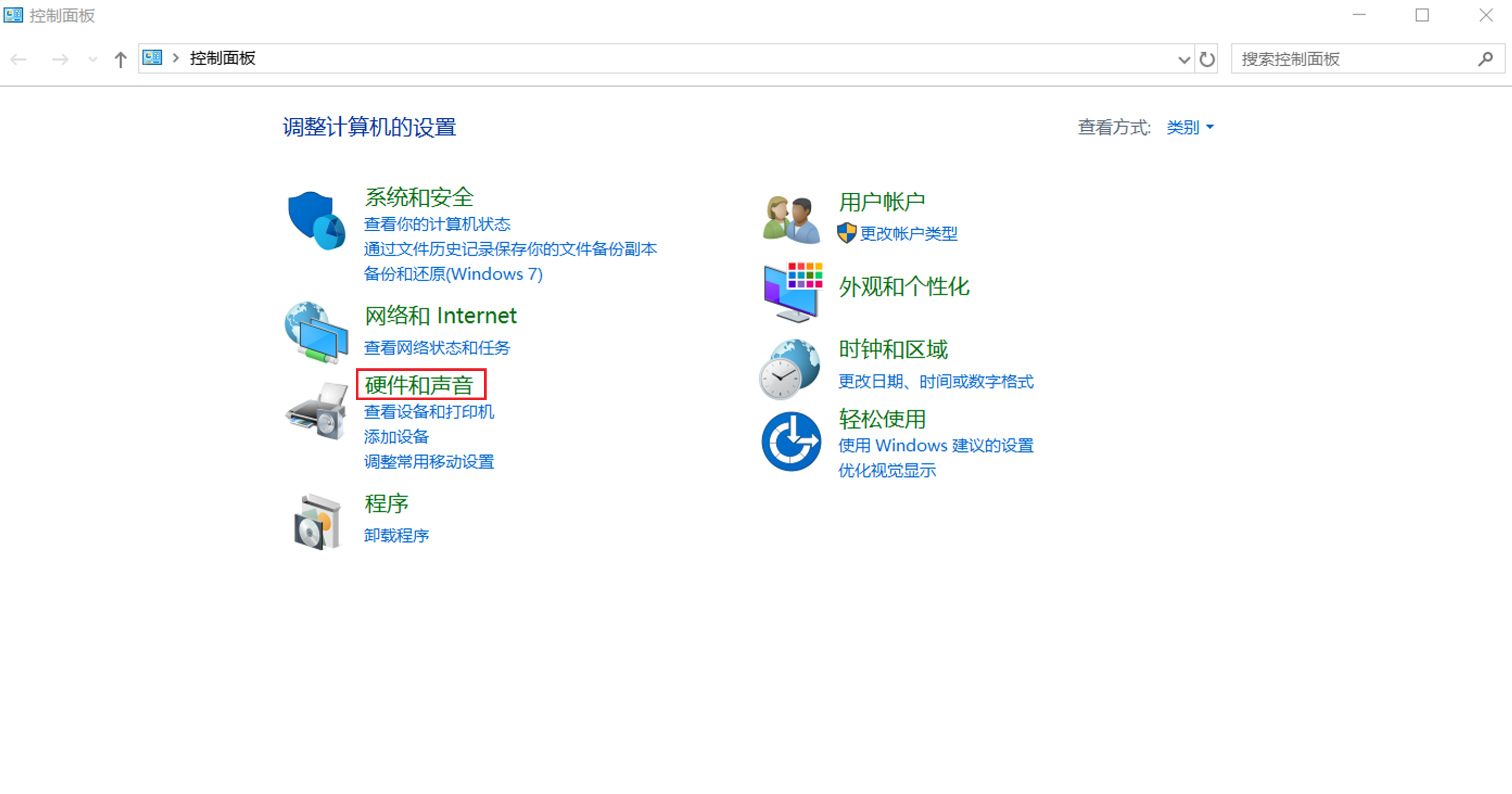Open the Programs disc box icon
The height and width of the screenshot is (794, 1512).
(x=316, y=521)
